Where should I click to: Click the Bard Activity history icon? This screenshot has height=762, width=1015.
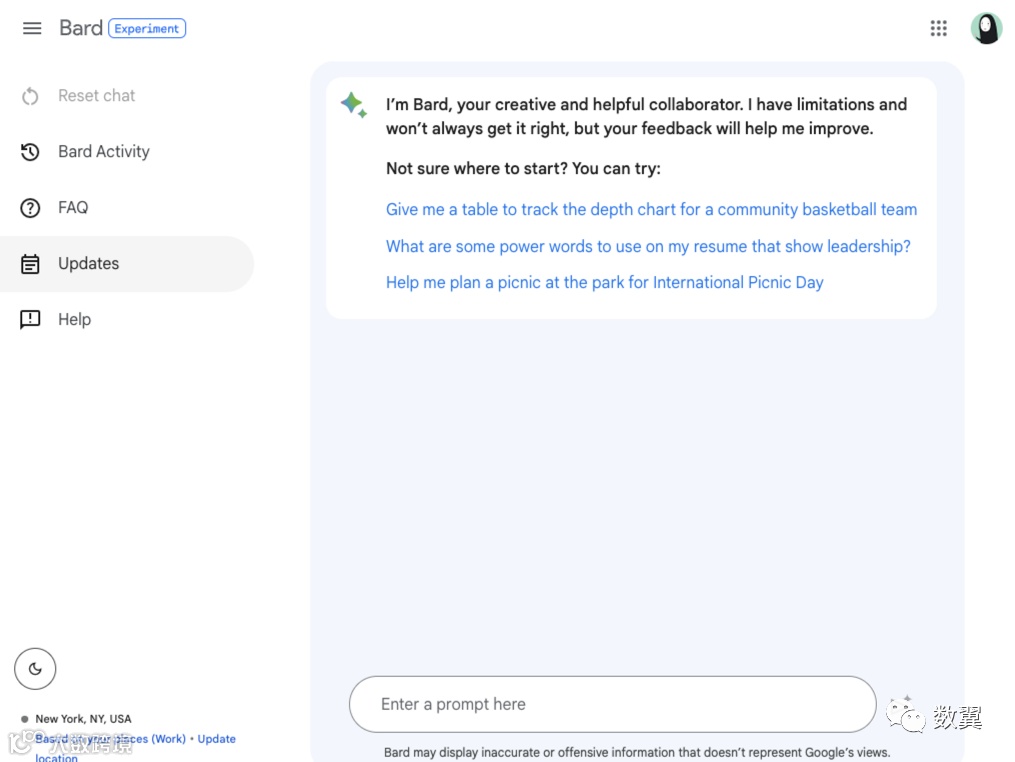coord(30,152)
